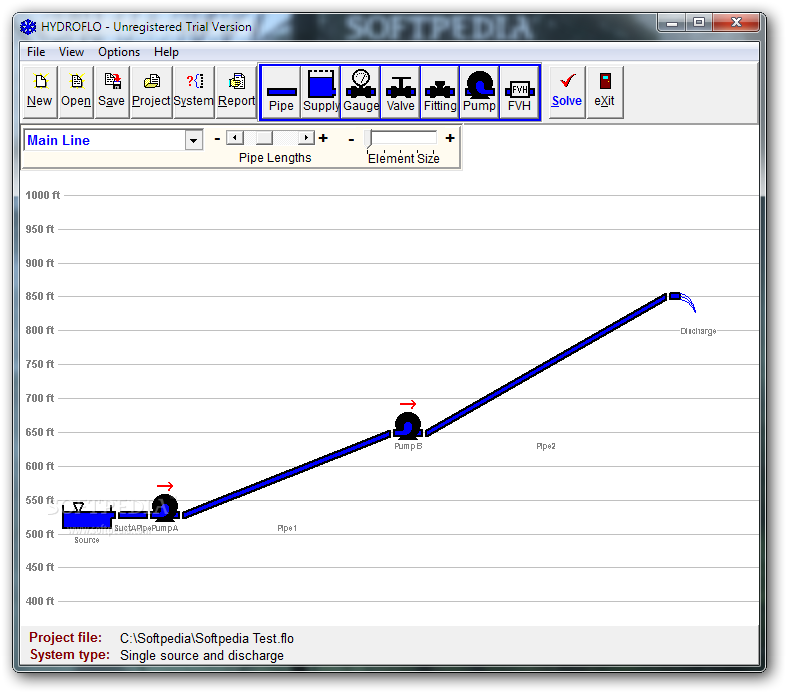Open a project file with Open icon
The width and height of the screenshot is (787, 693).
(x=76, y=92)
